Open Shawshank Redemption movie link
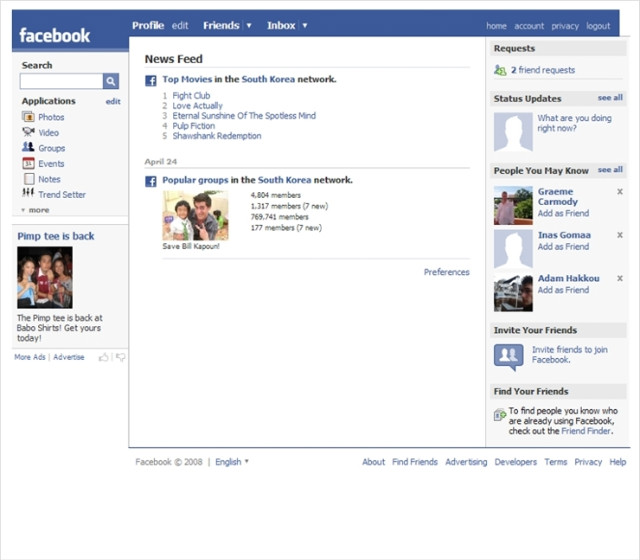This screenshot has width=640, height=560. 217,136
